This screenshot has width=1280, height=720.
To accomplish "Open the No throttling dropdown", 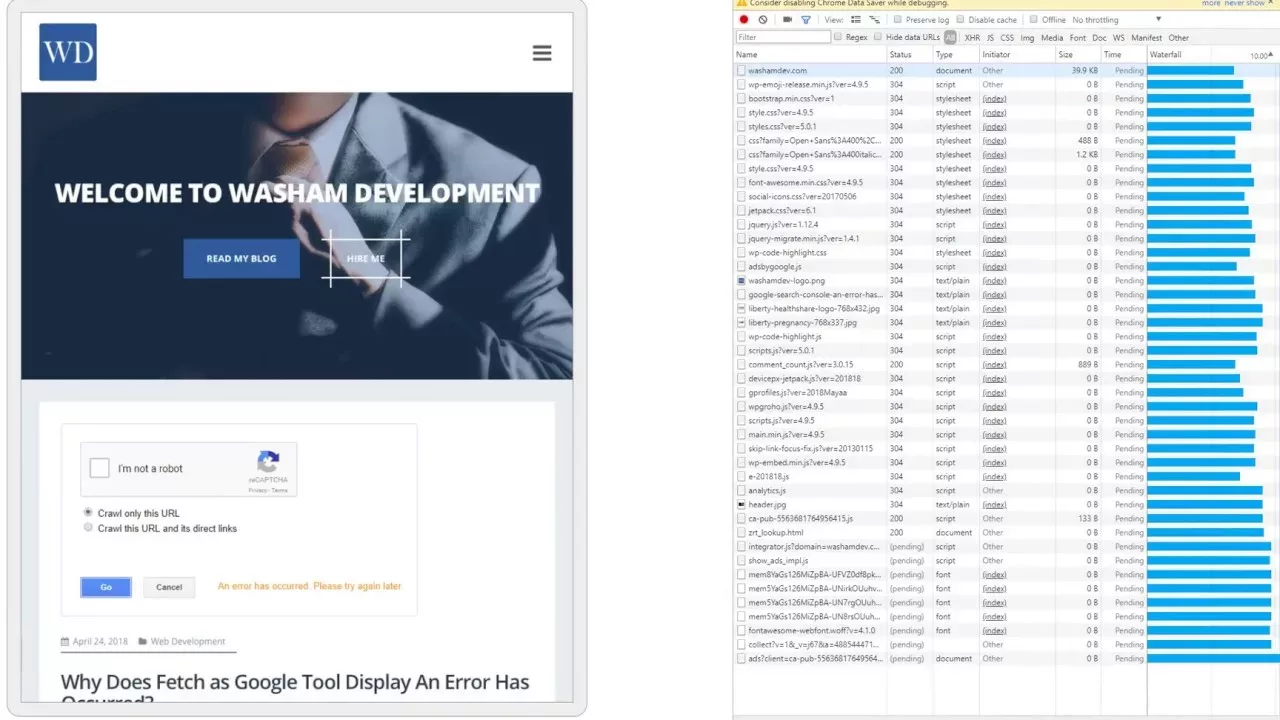I will pos(1116,20).
